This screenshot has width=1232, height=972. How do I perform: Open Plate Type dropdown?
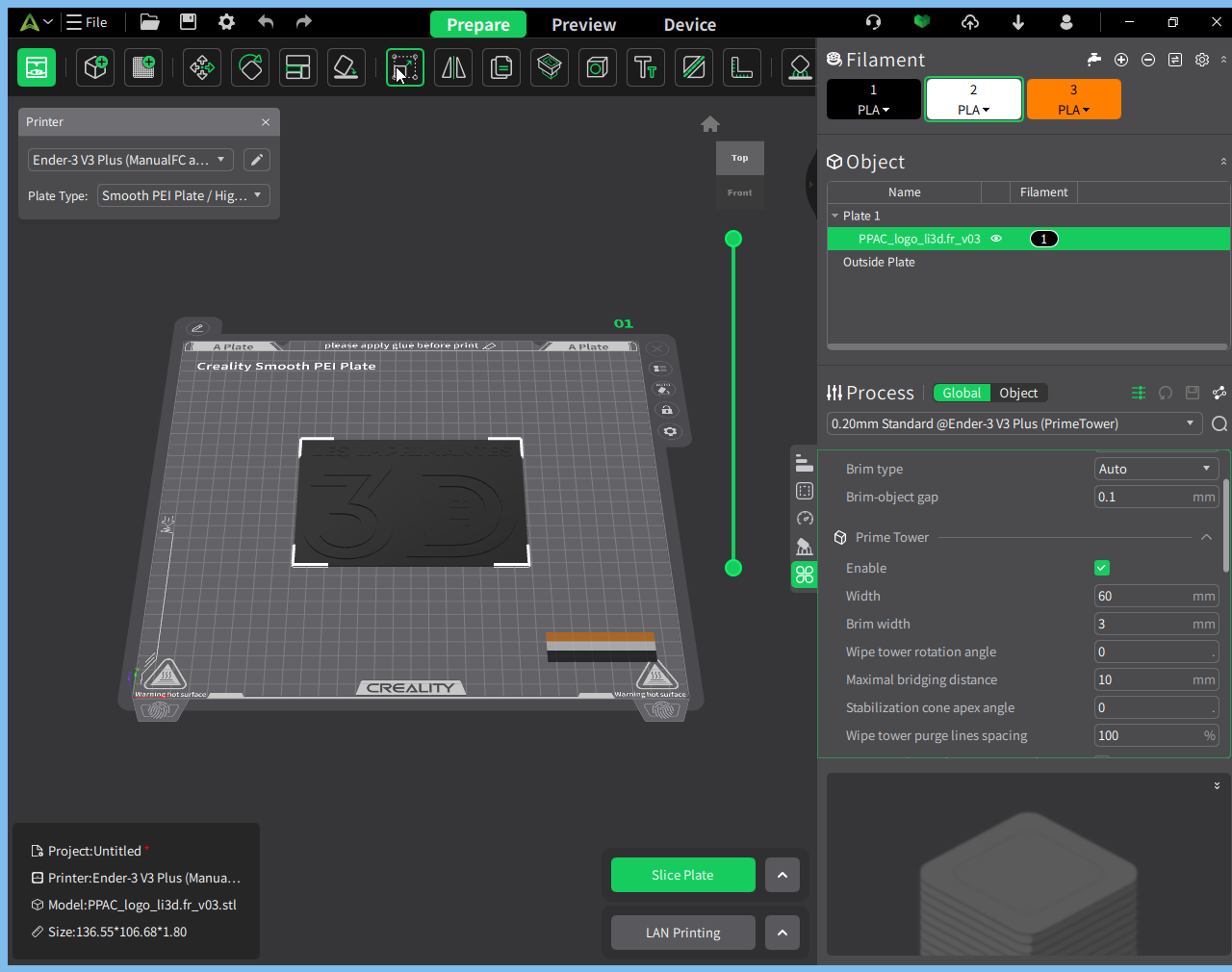(183, 195)
